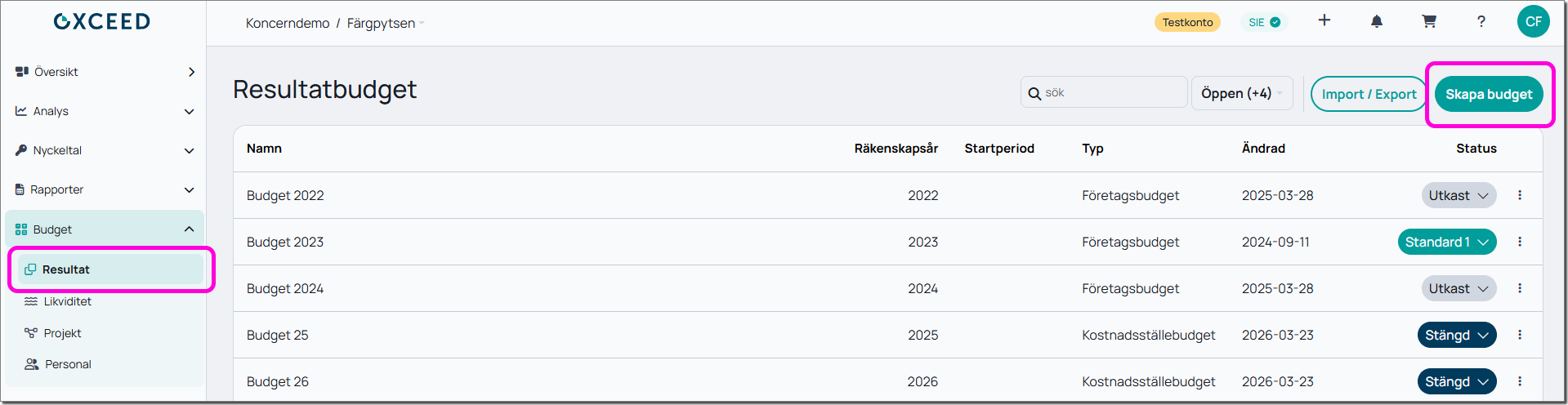
Task: Open Stängd status dropdown for Budget 26
Action: coord(1456,381)
